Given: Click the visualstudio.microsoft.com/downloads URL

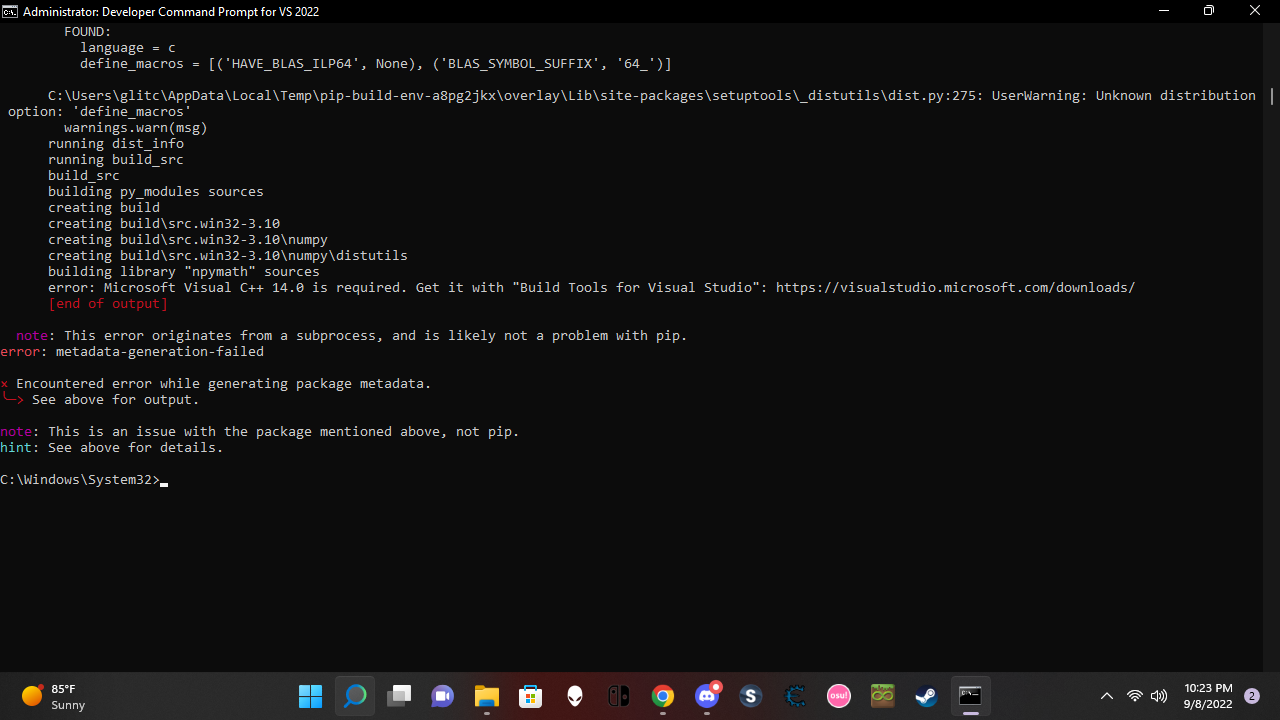Looking at the screenshot, I should (x=955, y=288).
